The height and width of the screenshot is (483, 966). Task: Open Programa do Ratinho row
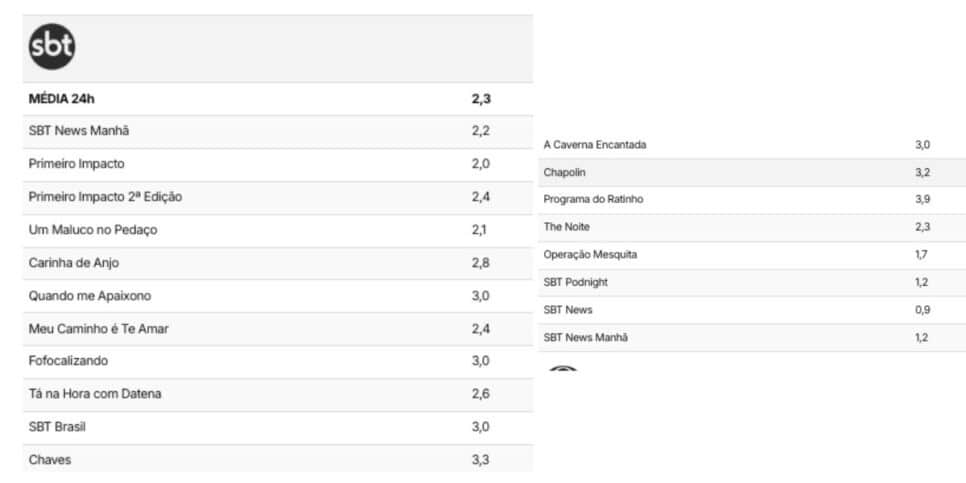point(752,200)
